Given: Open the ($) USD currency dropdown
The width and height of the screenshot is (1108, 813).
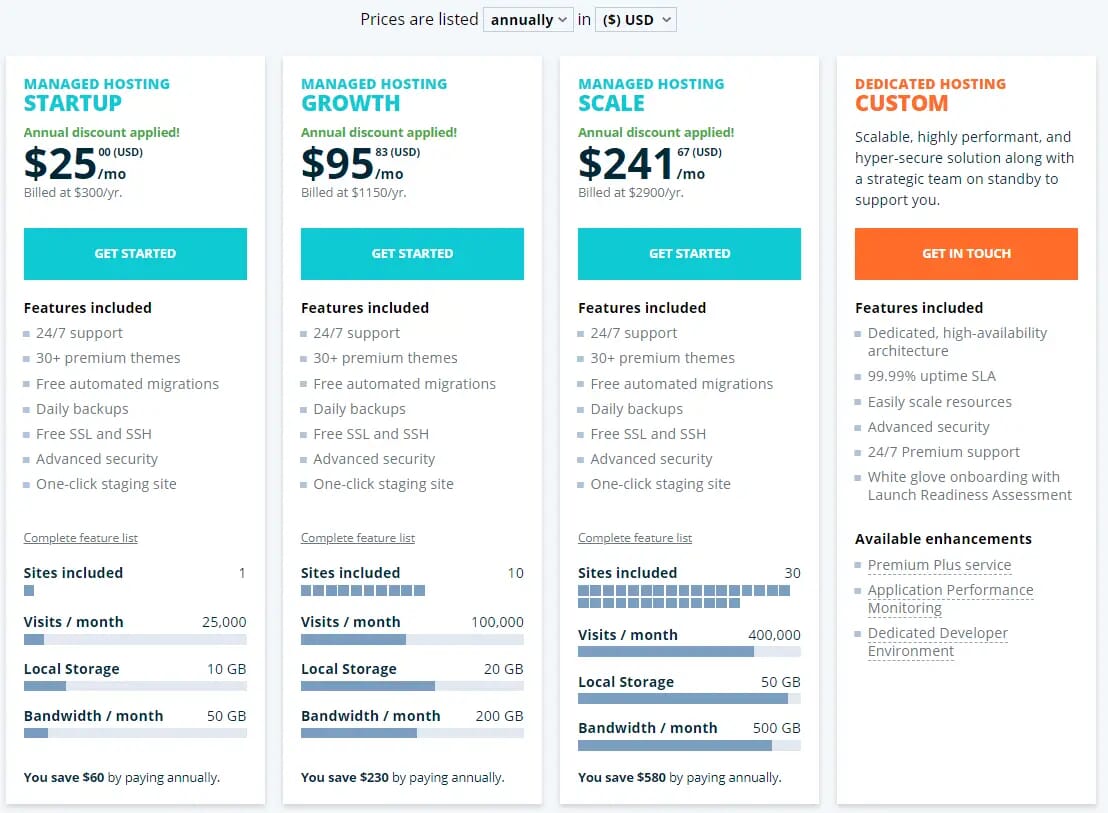Looking at the screenshot, I should (x=636, y=20).
